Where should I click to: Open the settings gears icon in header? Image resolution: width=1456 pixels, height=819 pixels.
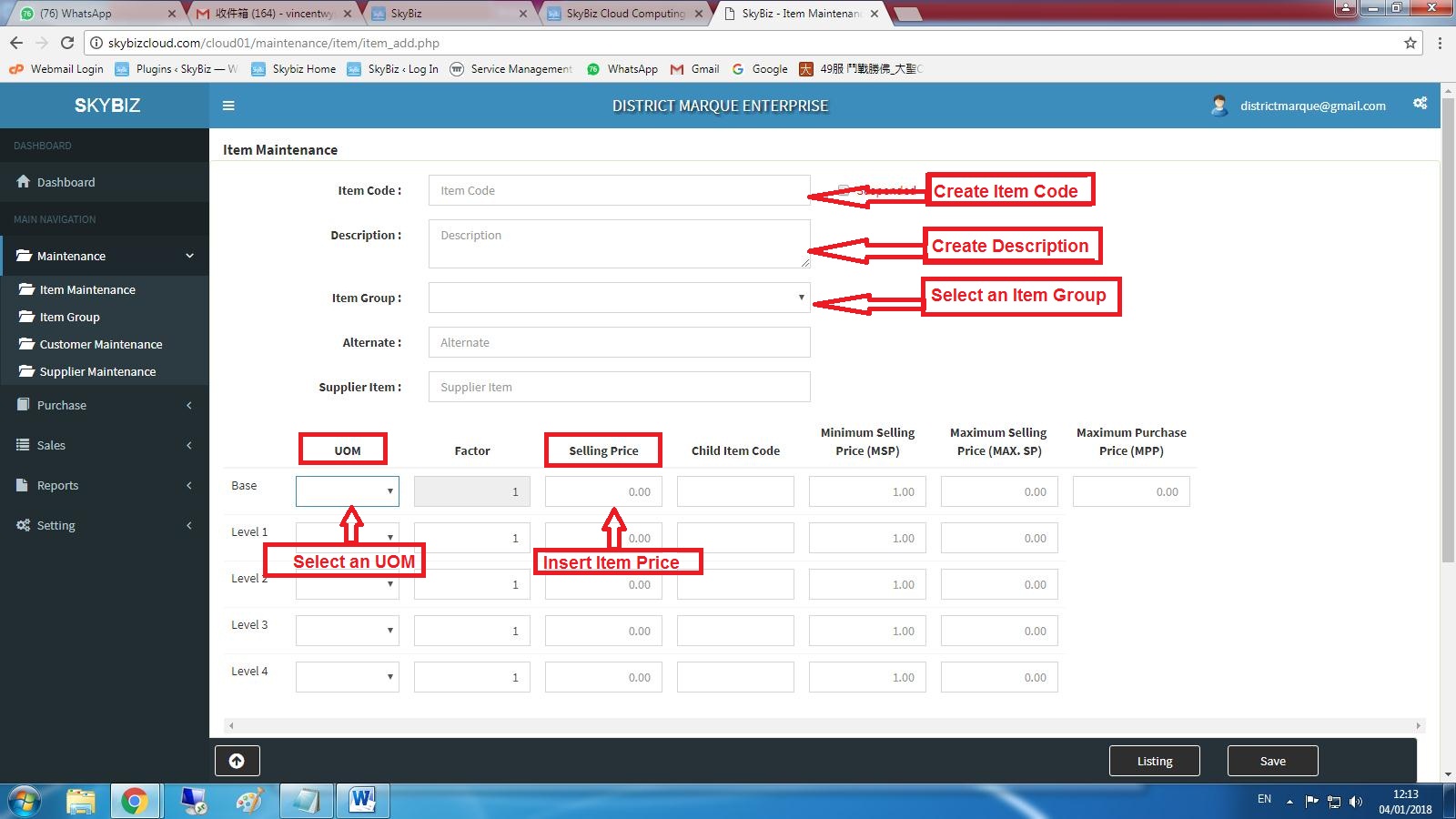[x=1420, y=104]
